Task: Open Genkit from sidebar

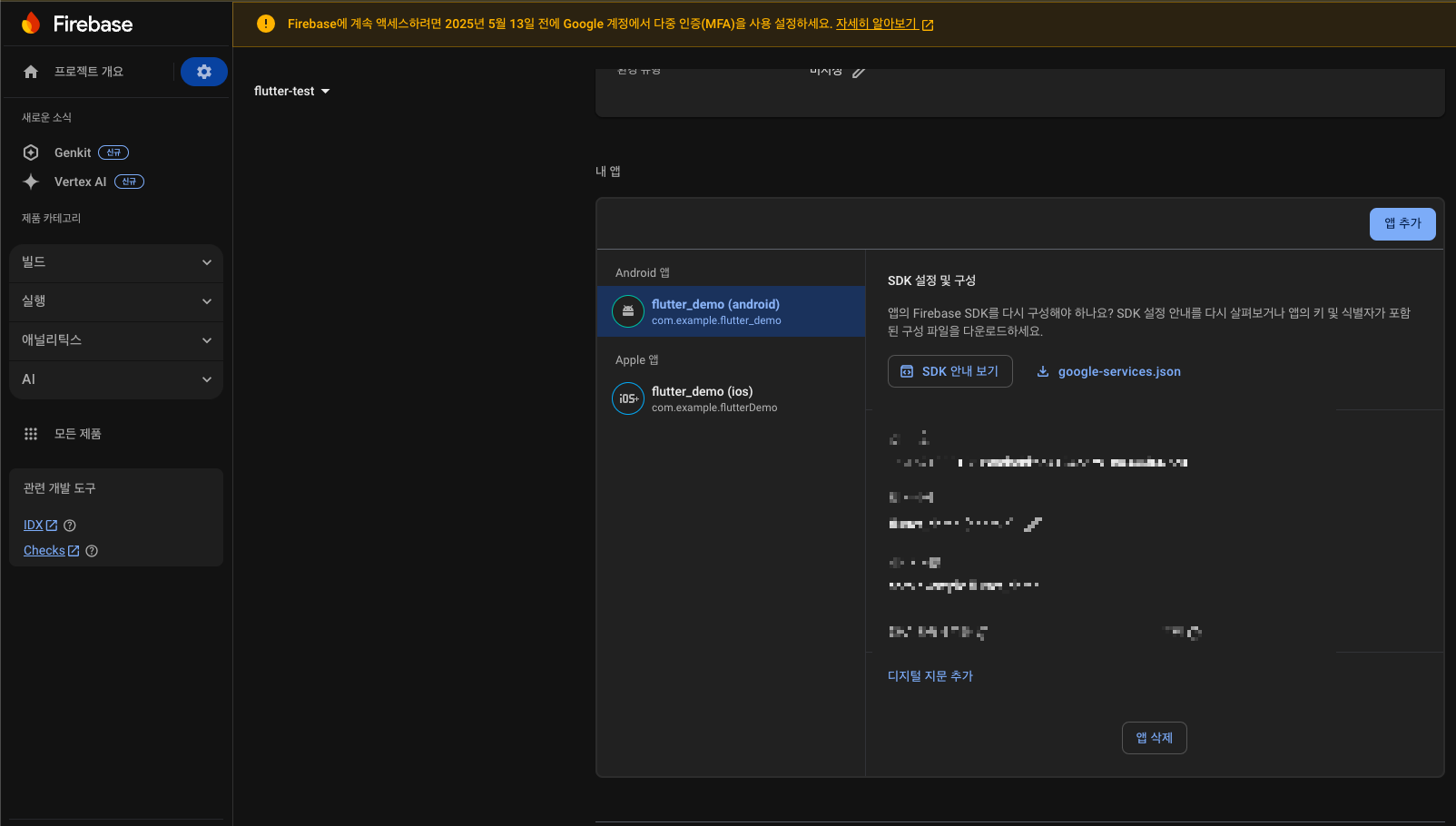Action: pyautogui.click(x=73, y=152)
